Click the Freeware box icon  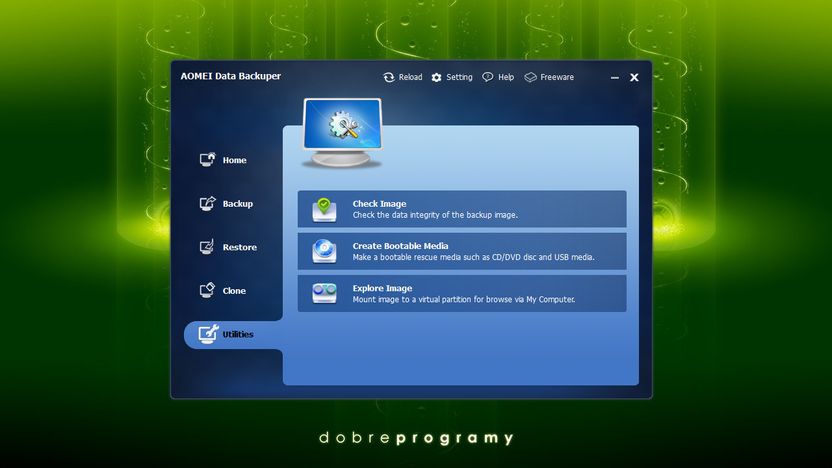point(530,77)
